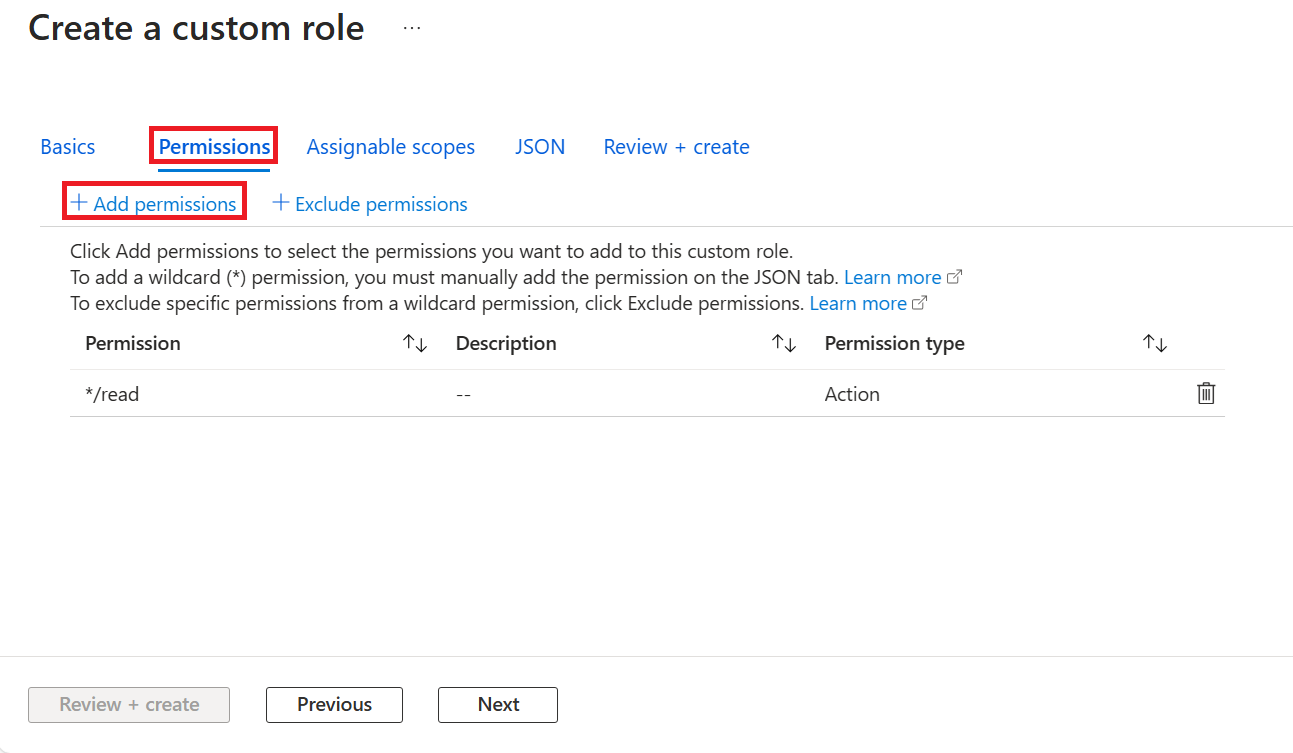This screenshot has width=1293, height=753.
Task: Sort the Description column
Action: click(x=785, y=343)
